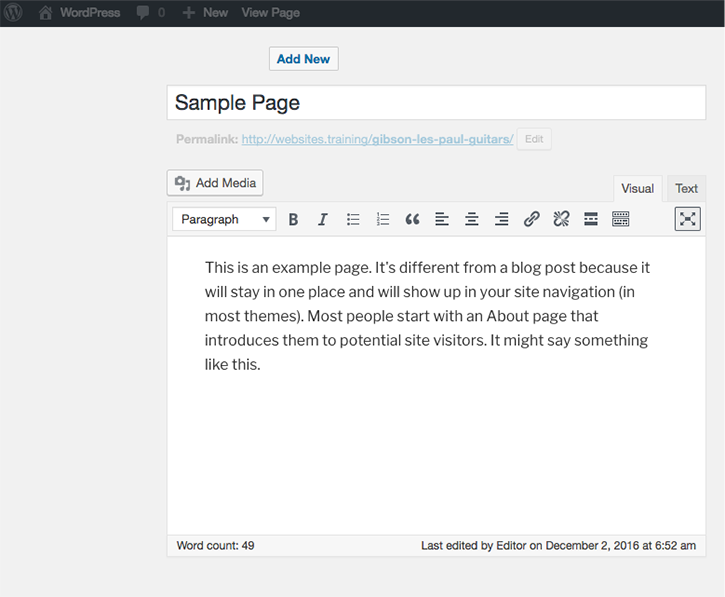The image size is (725, 597).
Task: Align text right
Action: pos(501,220)
